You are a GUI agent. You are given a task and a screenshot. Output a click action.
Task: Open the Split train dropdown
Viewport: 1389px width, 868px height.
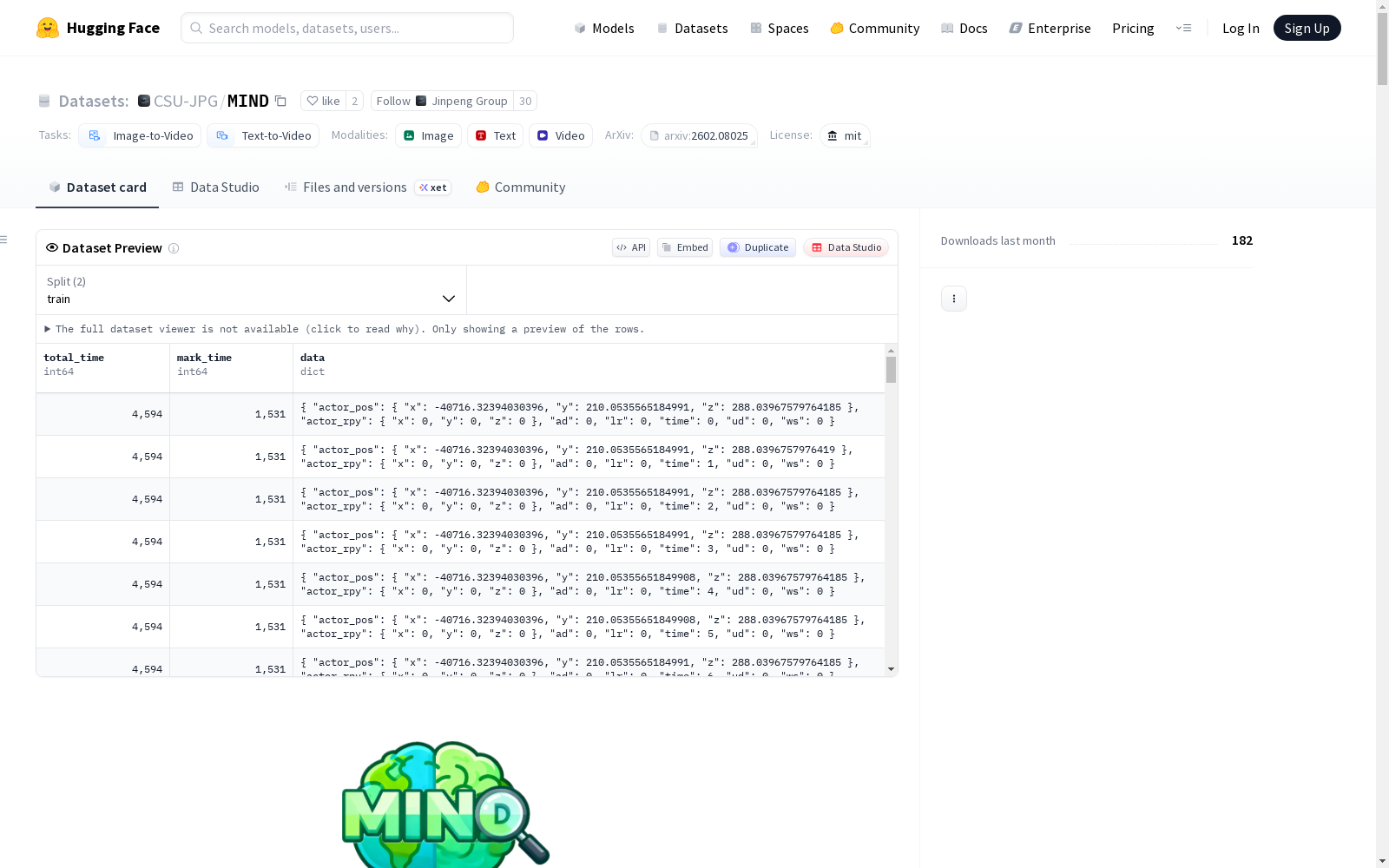pyautogui.click(x=251, y=290)
